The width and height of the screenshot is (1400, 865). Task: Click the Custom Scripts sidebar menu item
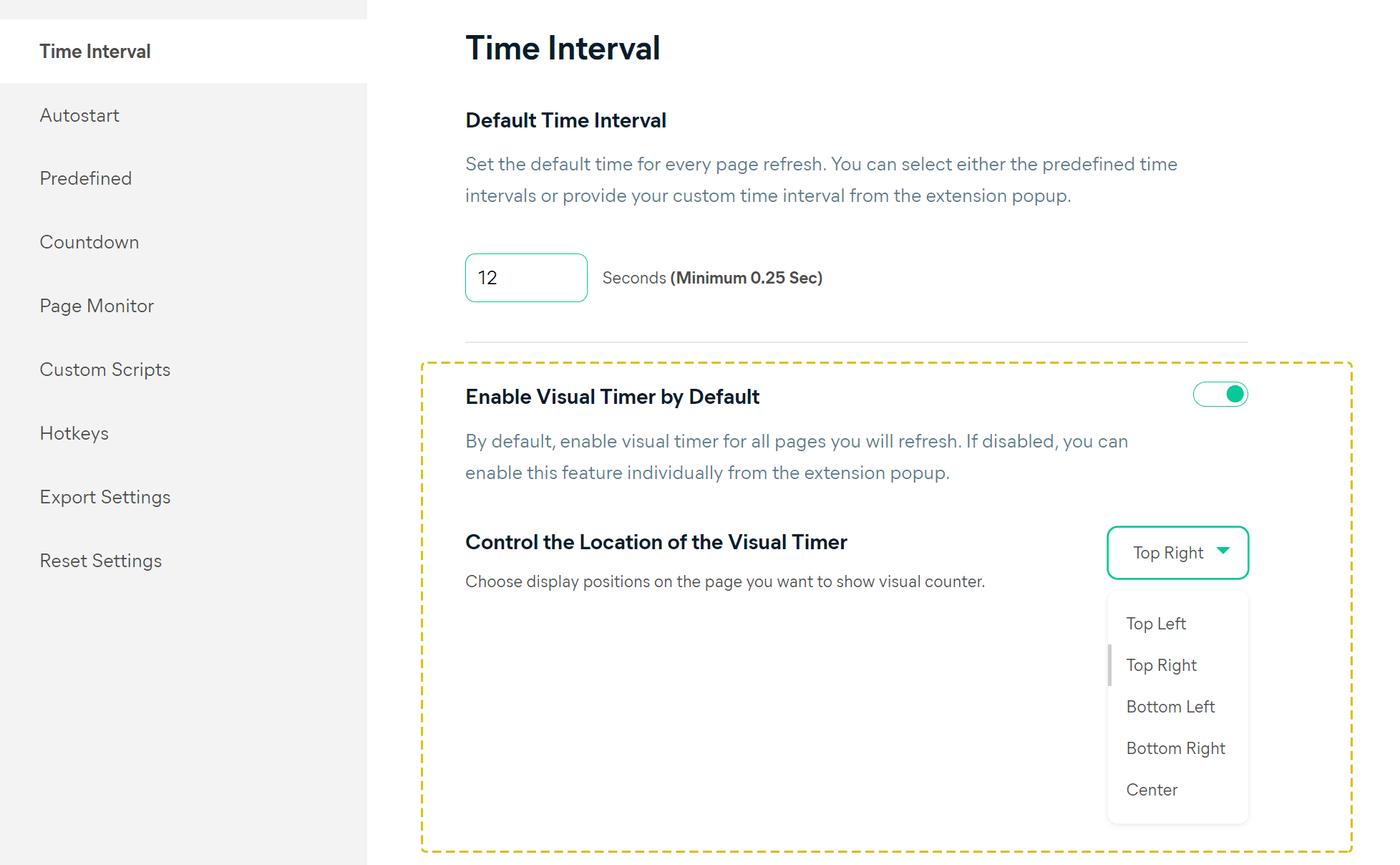[105, 369]
